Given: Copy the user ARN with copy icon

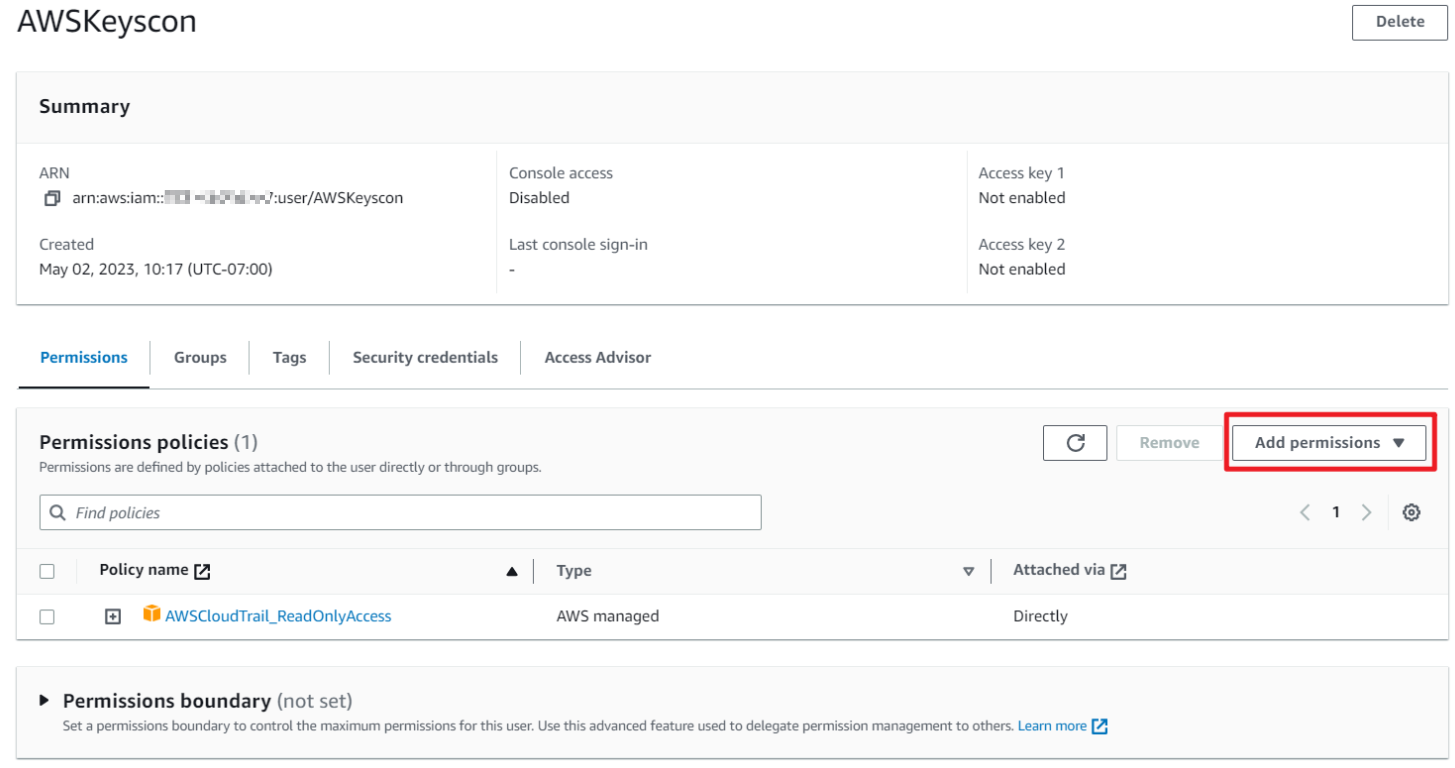Looking at the screenshot, I should pyautogui.click(x=52, y=198).
